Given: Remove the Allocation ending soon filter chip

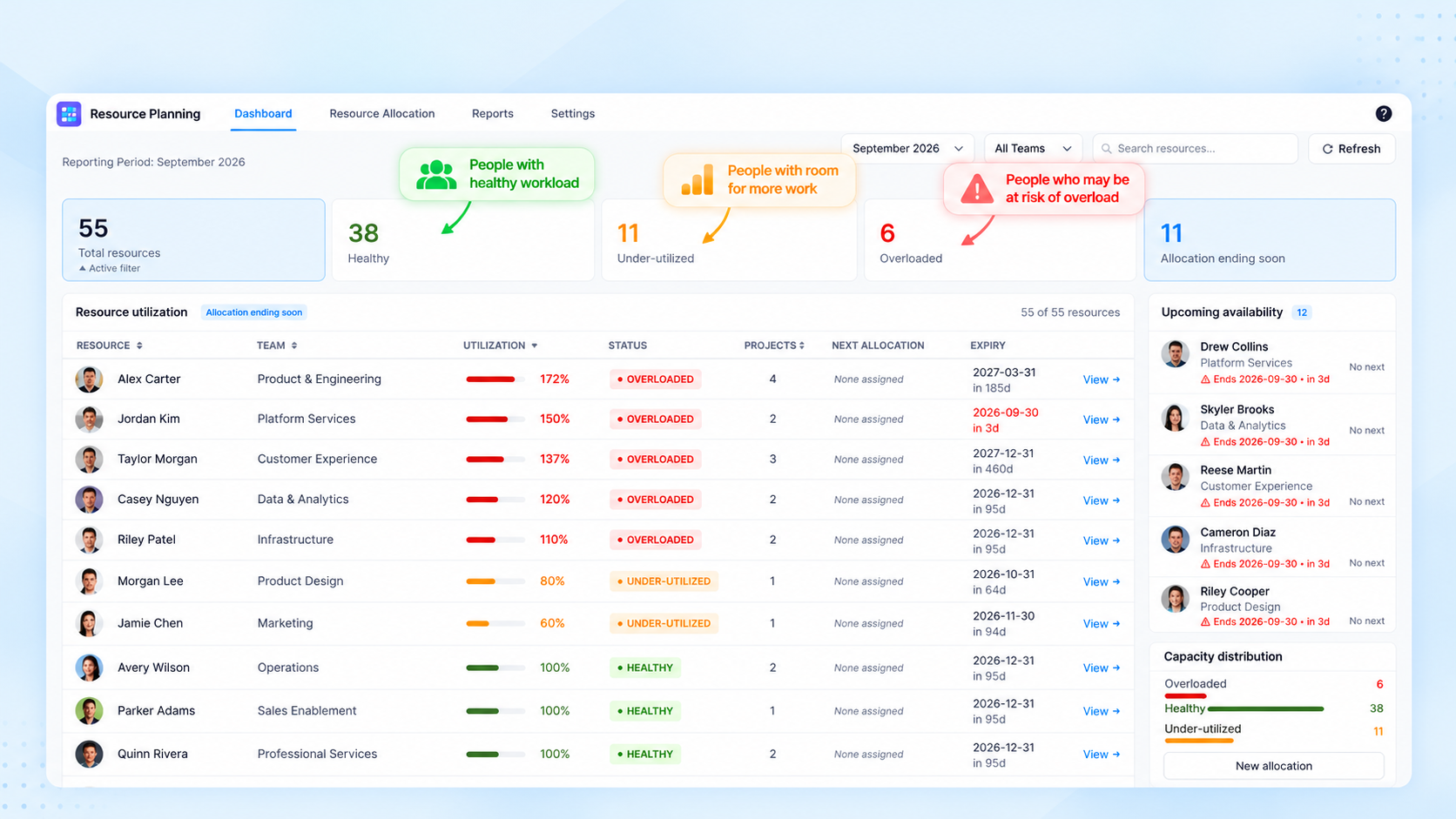Looking at the screenshot, I should (x=253, y=312).
